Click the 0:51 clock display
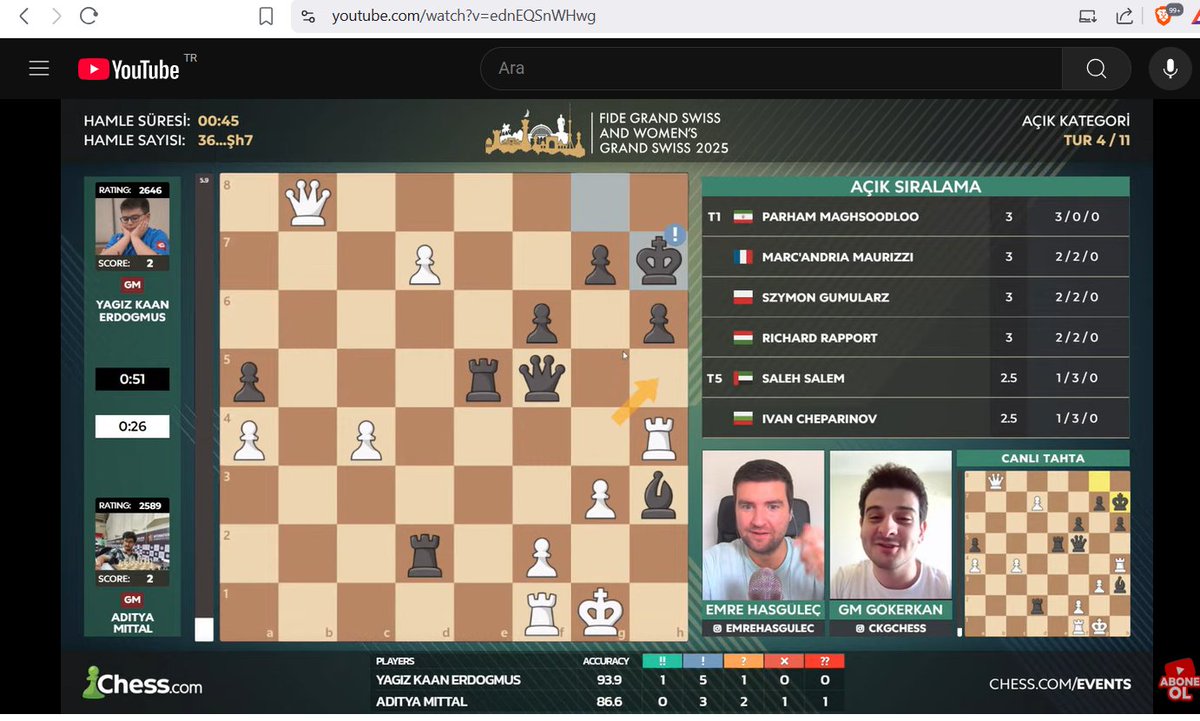The width and height of the screenshot is (1200, 721). (132, 379)
